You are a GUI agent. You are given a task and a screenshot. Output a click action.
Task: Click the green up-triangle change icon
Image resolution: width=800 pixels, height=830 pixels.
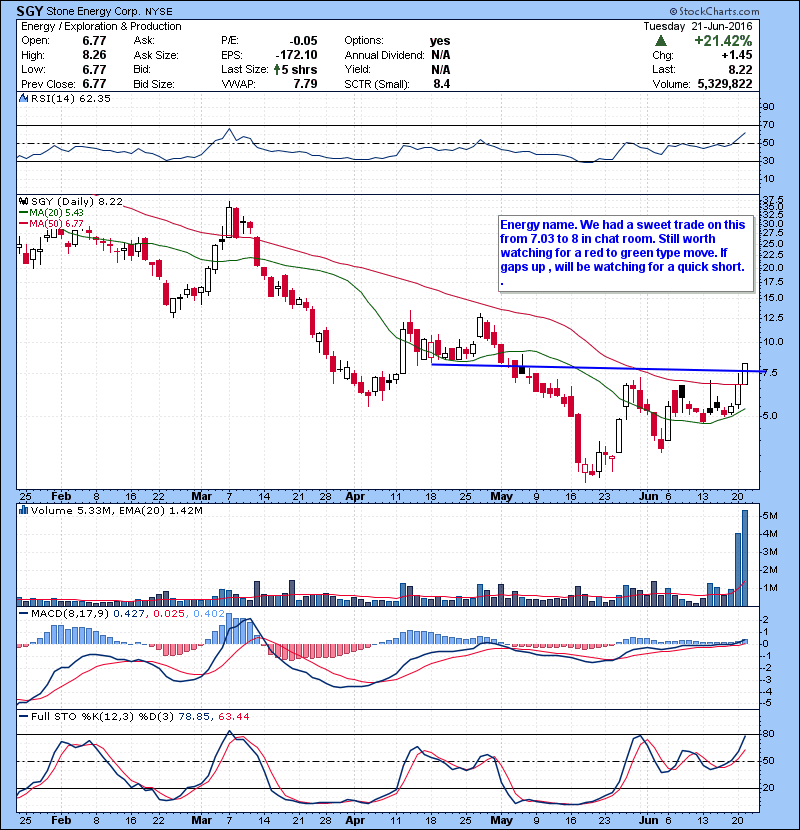click(660, 40)
